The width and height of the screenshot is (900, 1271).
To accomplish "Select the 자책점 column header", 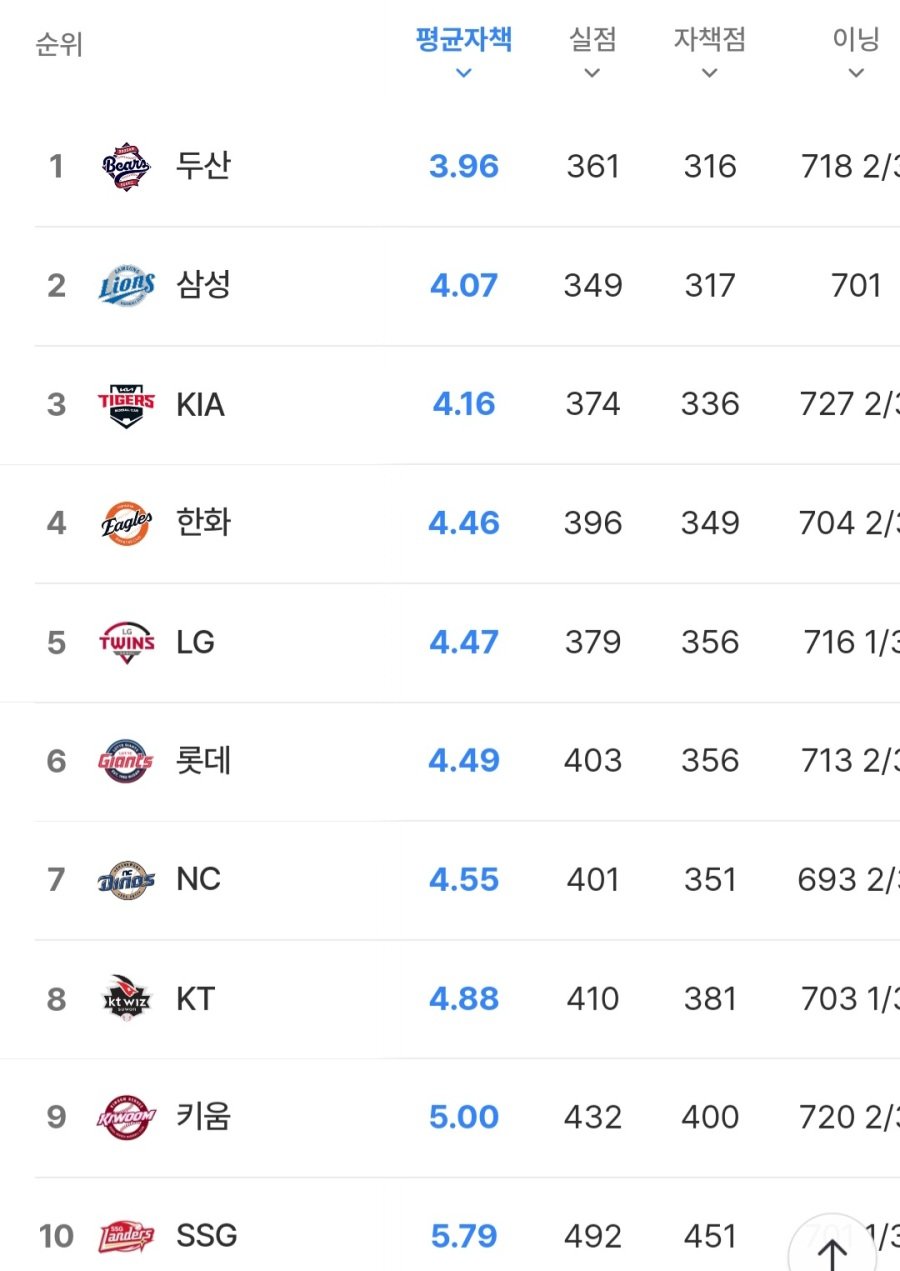I will 710,40.
